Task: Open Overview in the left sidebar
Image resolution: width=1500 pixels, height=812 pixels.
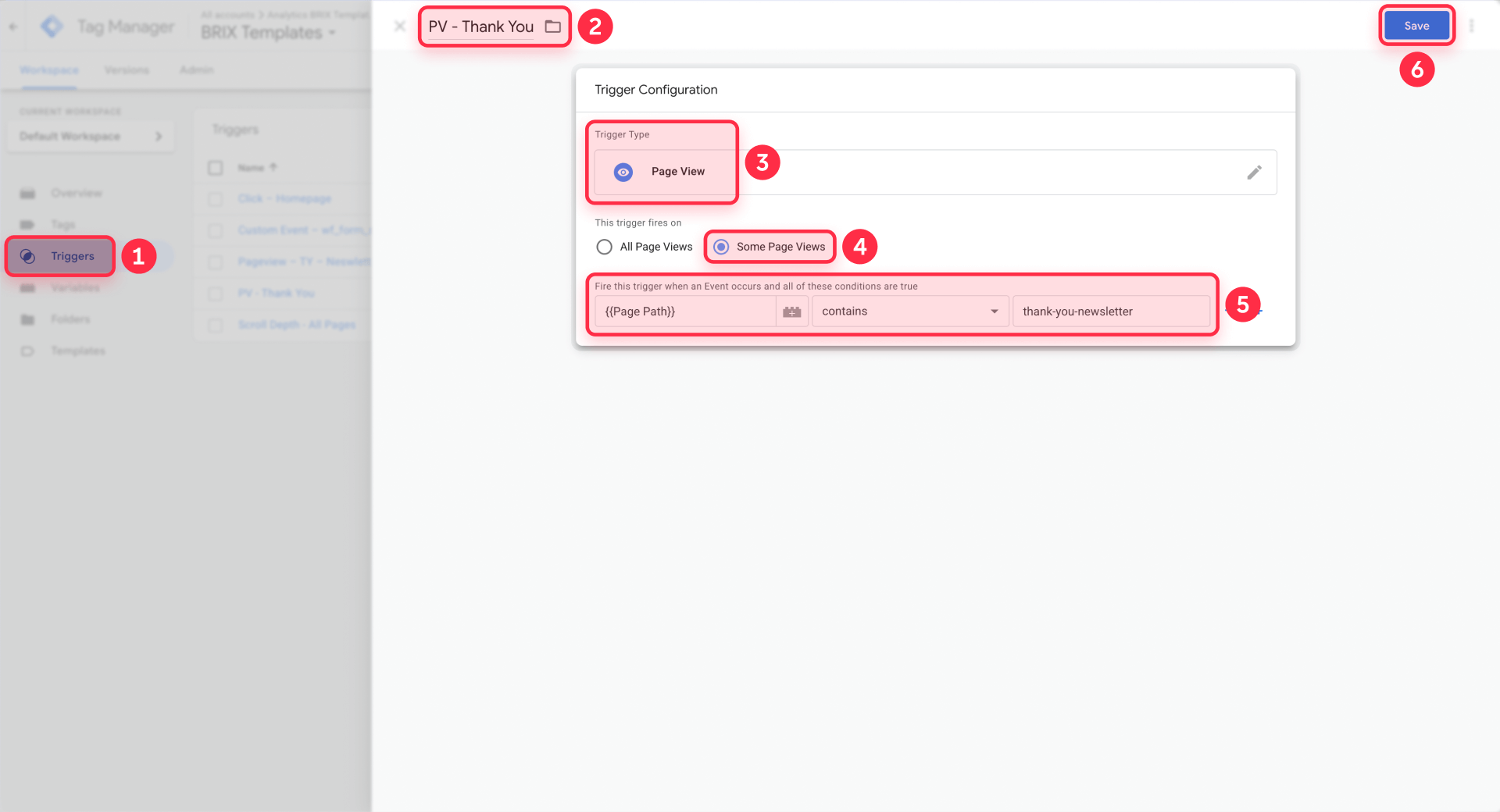Action: click(77, 193)
